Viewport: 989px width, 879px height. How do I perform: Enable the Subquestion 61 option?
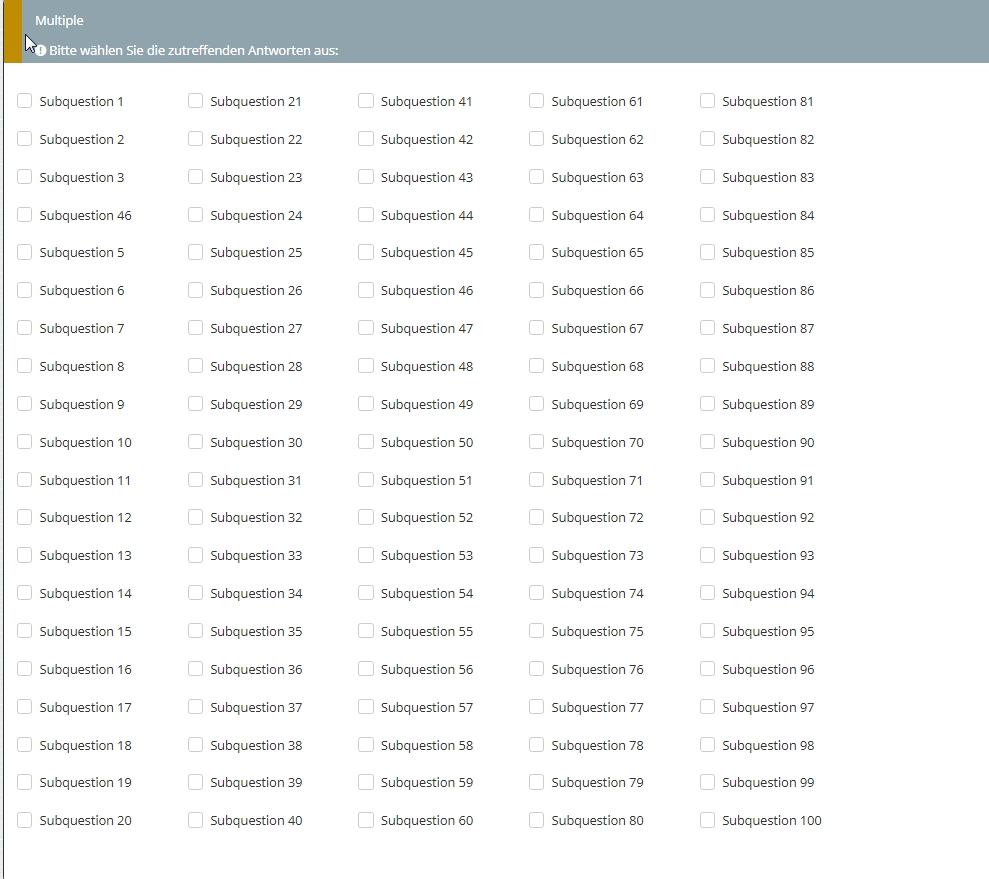[537, 101]
